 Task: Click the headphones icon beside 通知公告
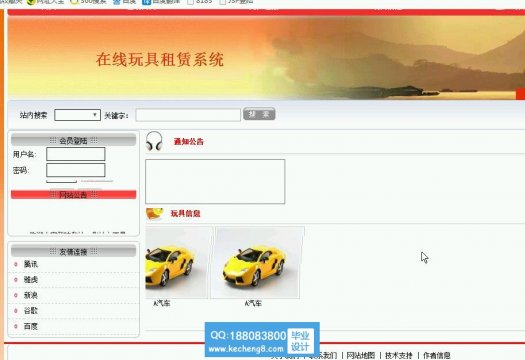tap(154, 141)
